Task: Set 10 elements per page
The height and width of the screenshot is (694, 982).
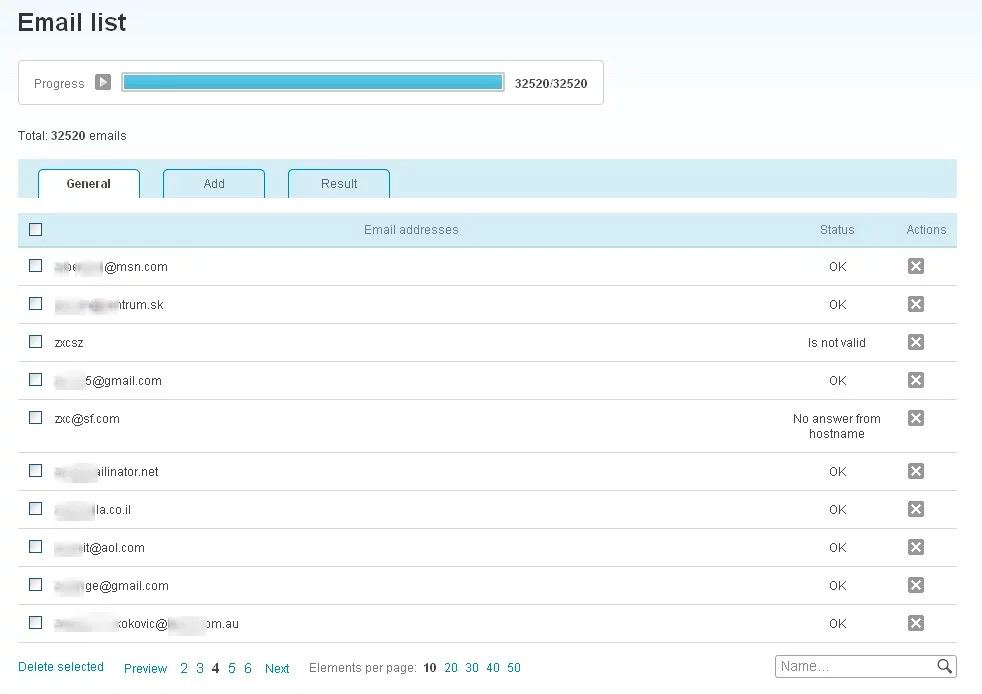Action: (430, 668)
